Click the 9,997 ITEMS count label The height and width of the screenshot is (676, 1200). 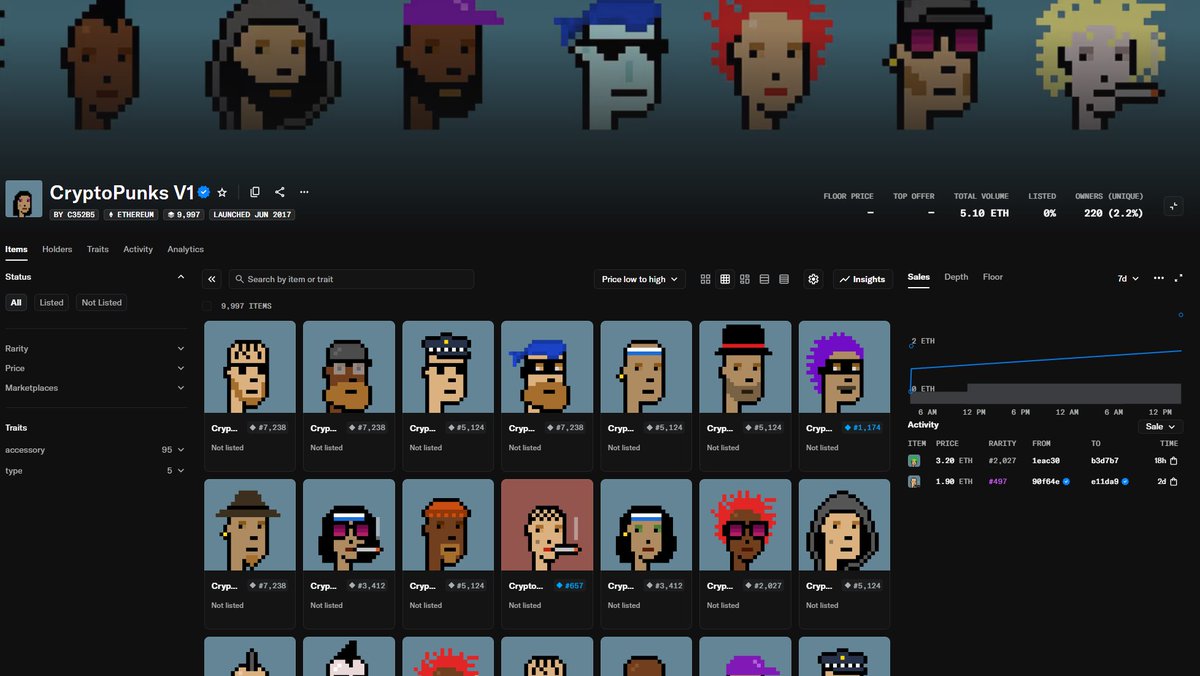pos(246,306)
